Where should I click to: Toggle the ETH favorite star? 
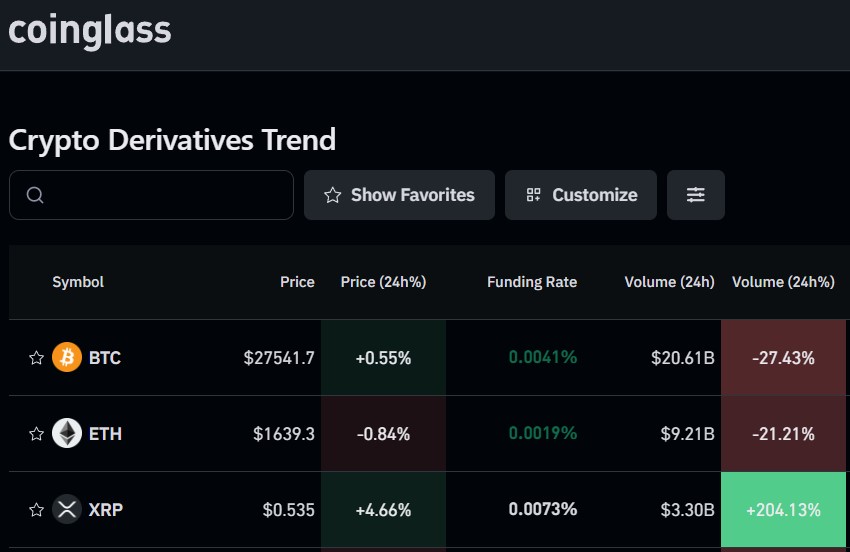tap(36, 434)
